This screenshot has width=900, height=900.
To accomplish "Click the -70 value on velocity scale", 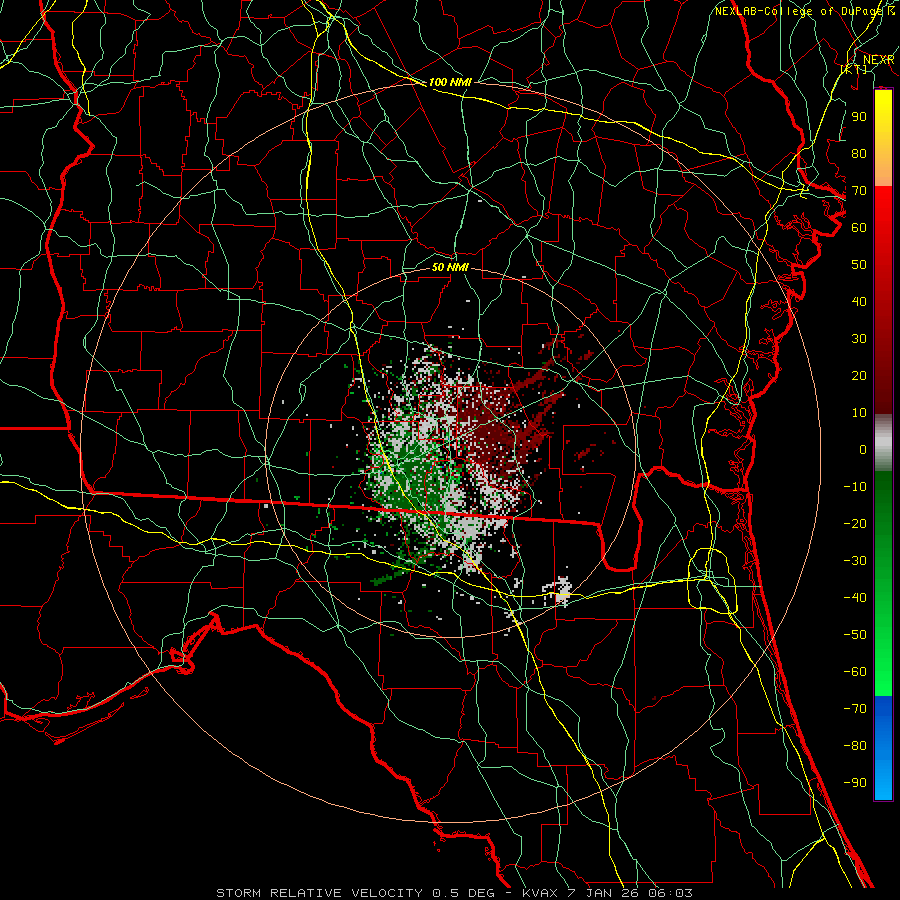I will pos(855,709).
